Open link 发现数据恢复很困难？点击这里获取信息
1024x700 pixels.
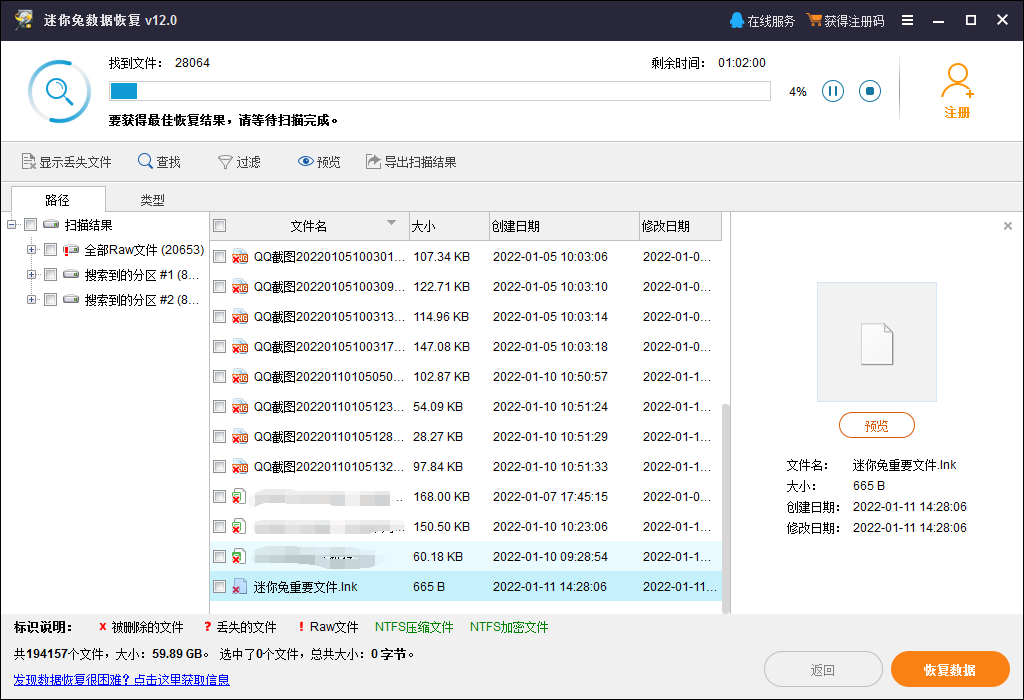point(121,680)
